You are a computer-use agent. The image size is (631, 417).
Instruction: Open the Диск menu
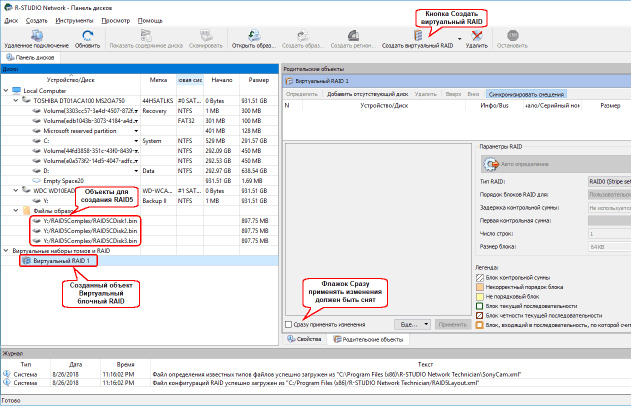point(11,21)
